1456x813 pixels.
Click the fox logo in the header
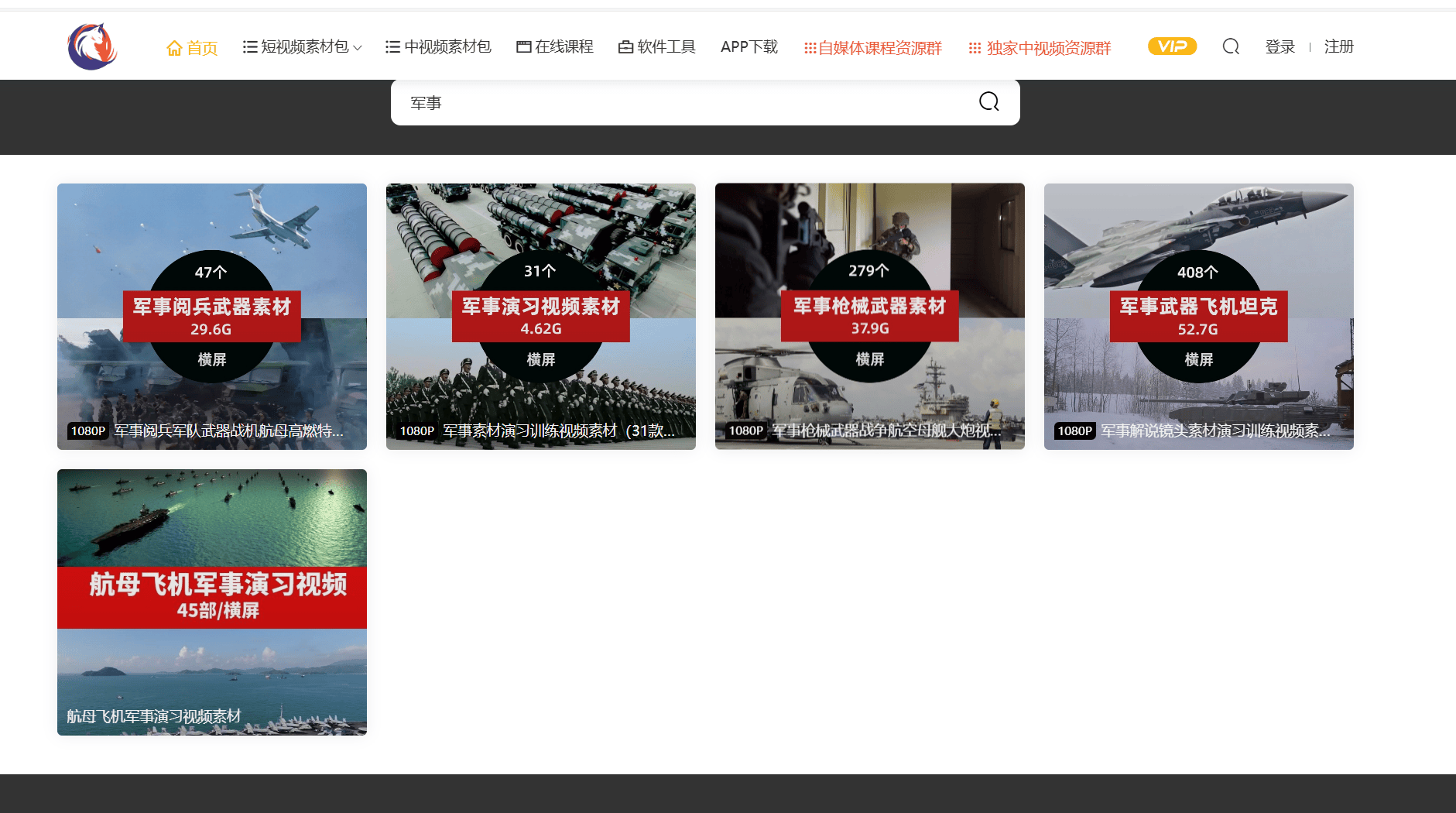92,46
